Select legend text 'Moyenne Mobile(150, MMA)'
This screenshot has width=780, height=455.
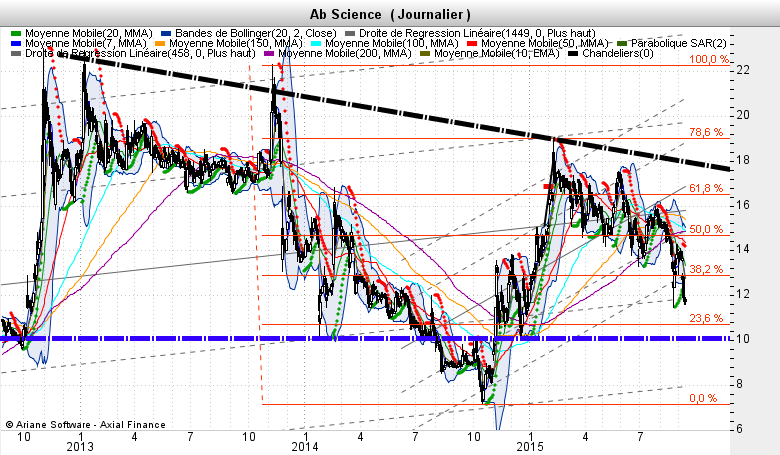tap(236, 43)
